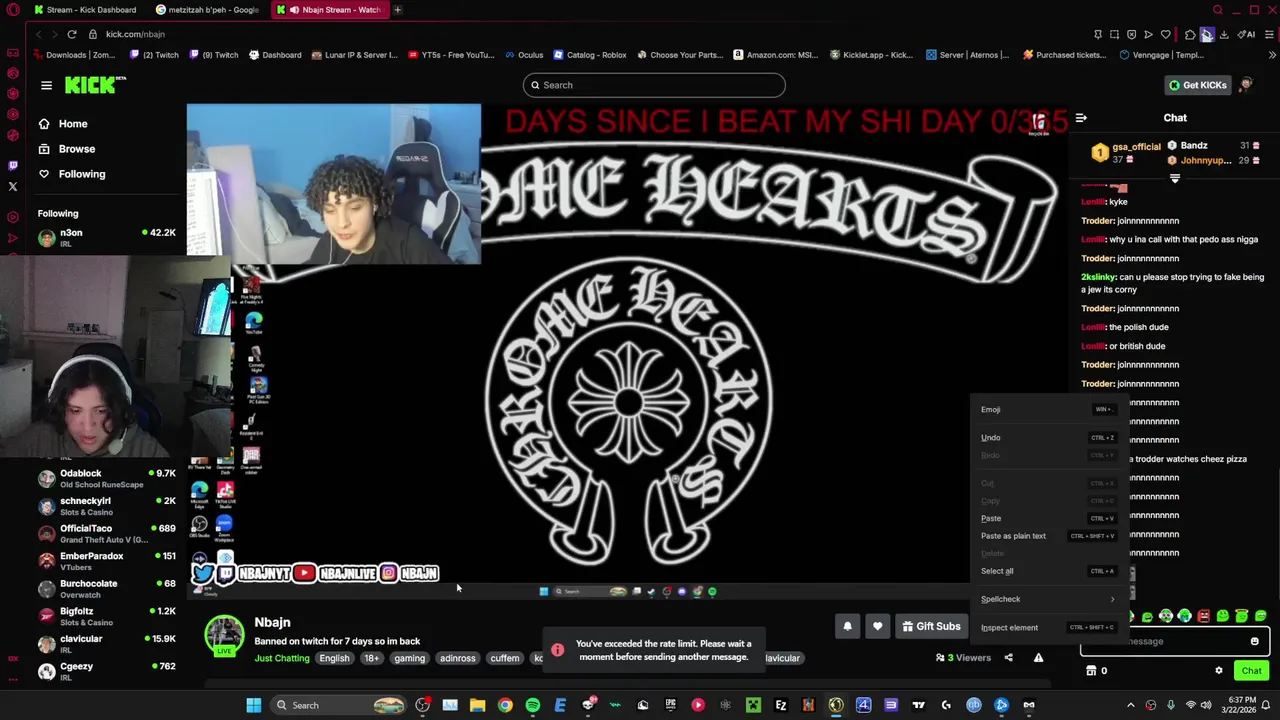Click the Get KICKs button
1280x720 pixels.
click(1197, 85)
